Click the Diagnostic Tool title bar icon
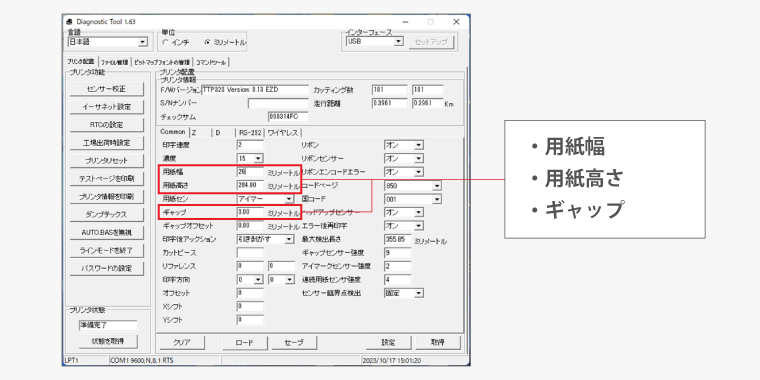This screenshot has width=760, height=380. 69,22
